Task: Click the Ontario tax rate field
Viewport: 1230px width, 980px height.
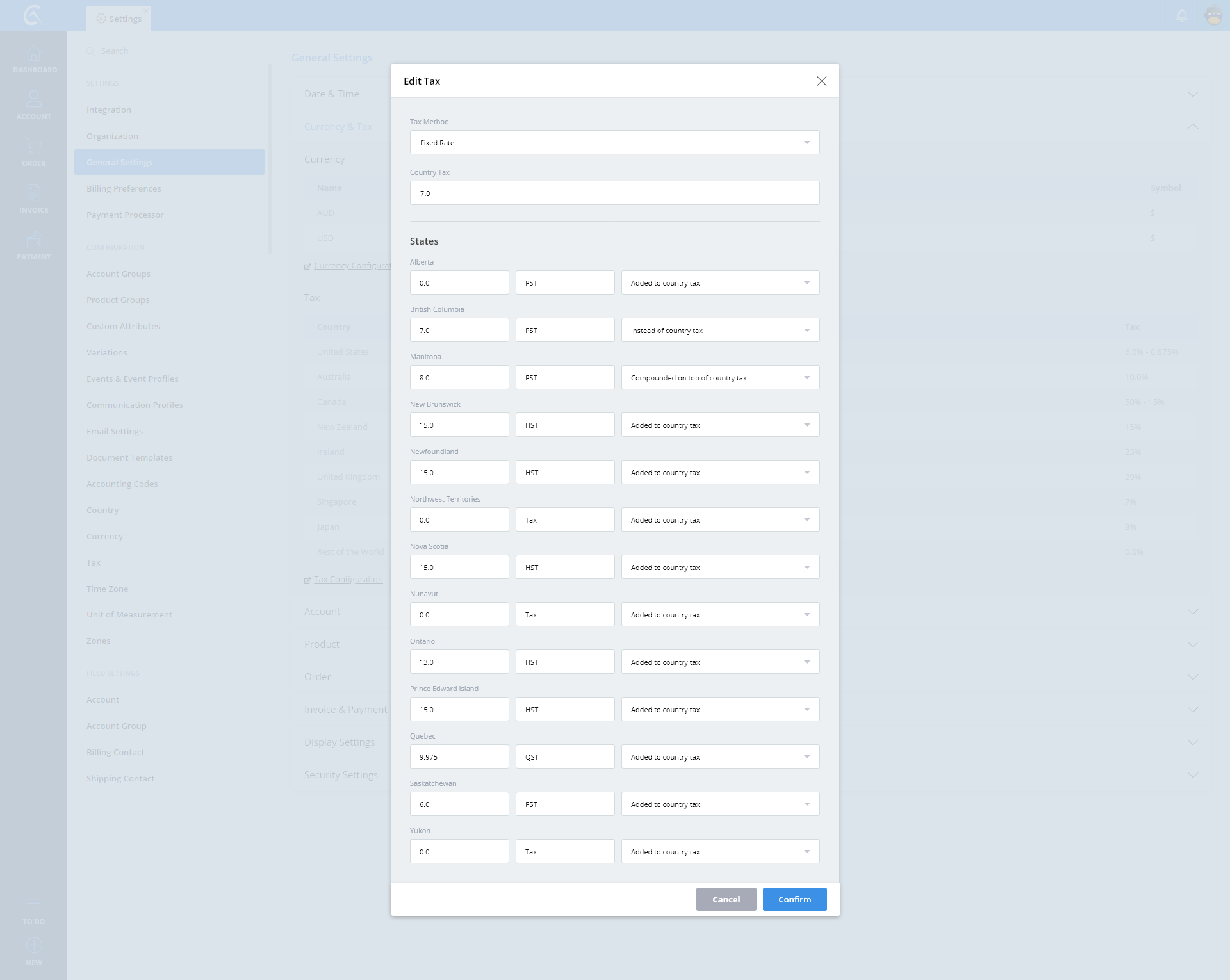Action: (x=459, y=662)
